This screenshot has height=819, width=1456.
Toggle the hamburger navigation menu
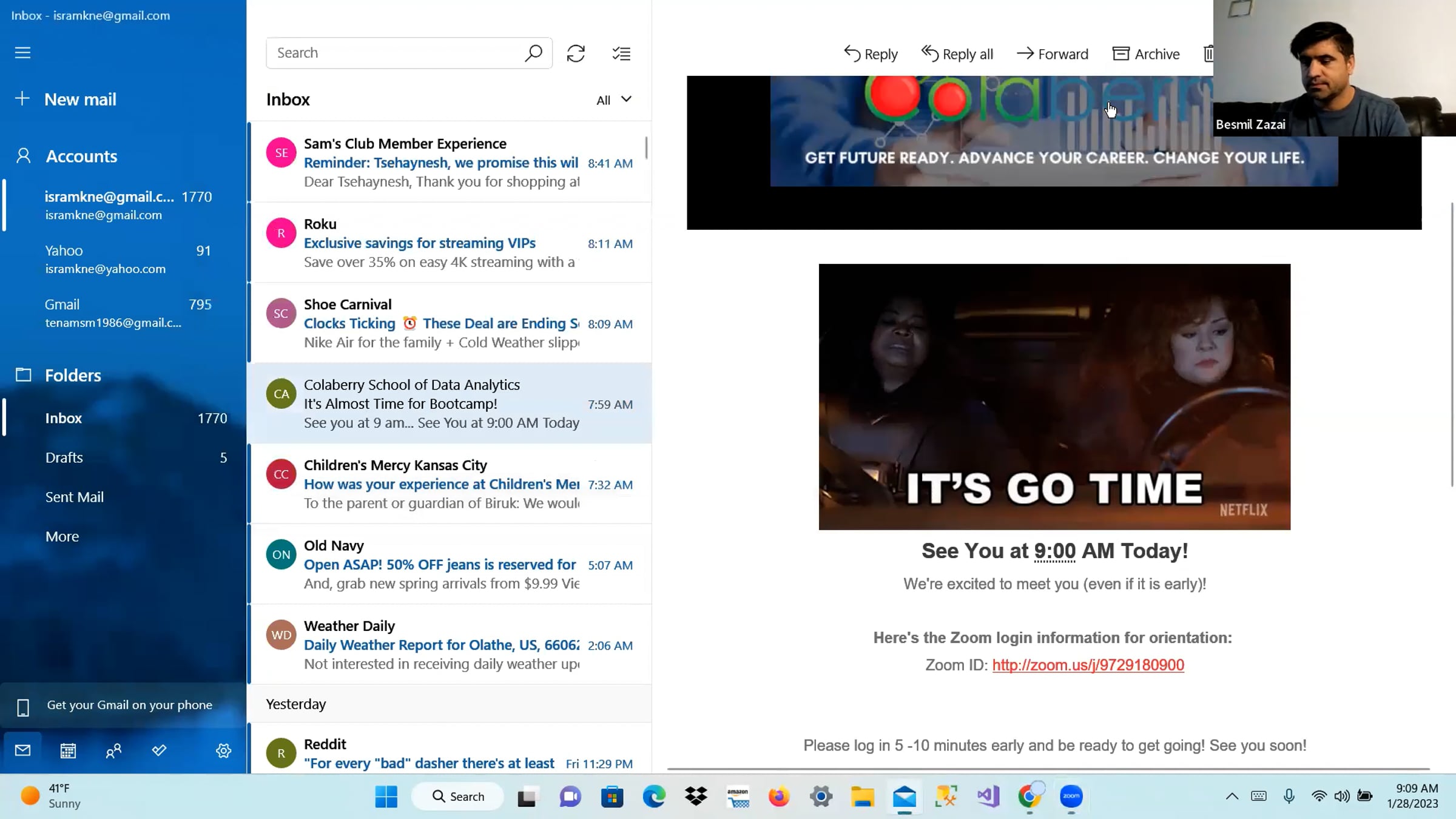point(22,53)
